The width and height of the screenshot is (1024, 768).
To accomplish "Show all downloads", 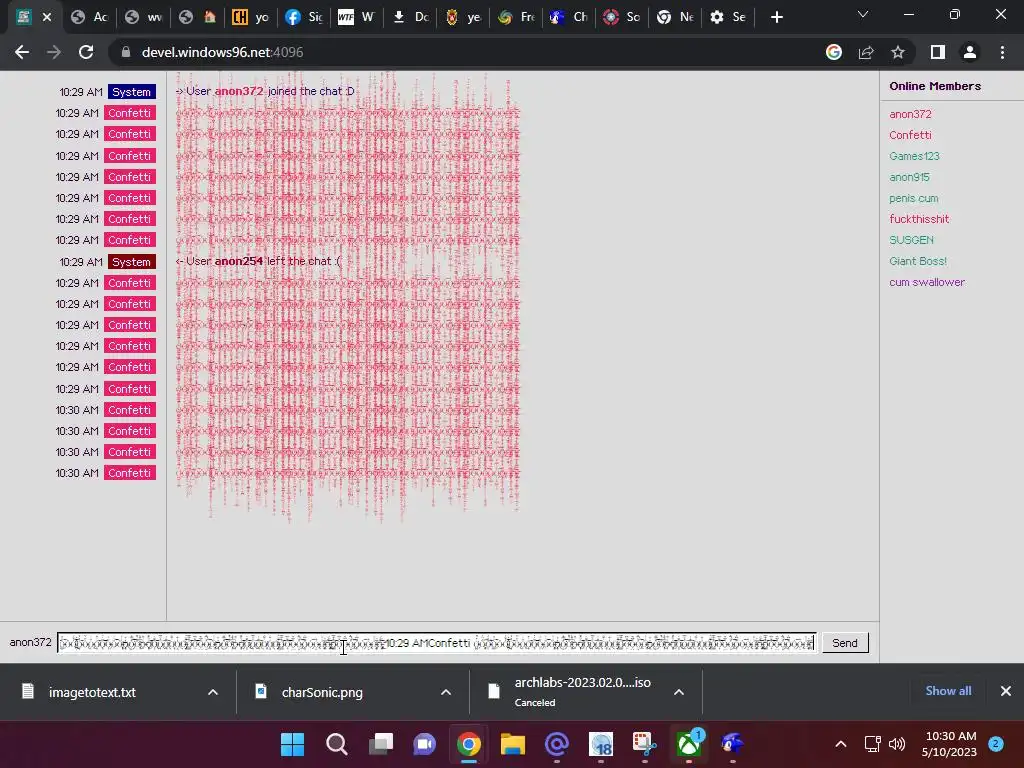I will (948, 691).
